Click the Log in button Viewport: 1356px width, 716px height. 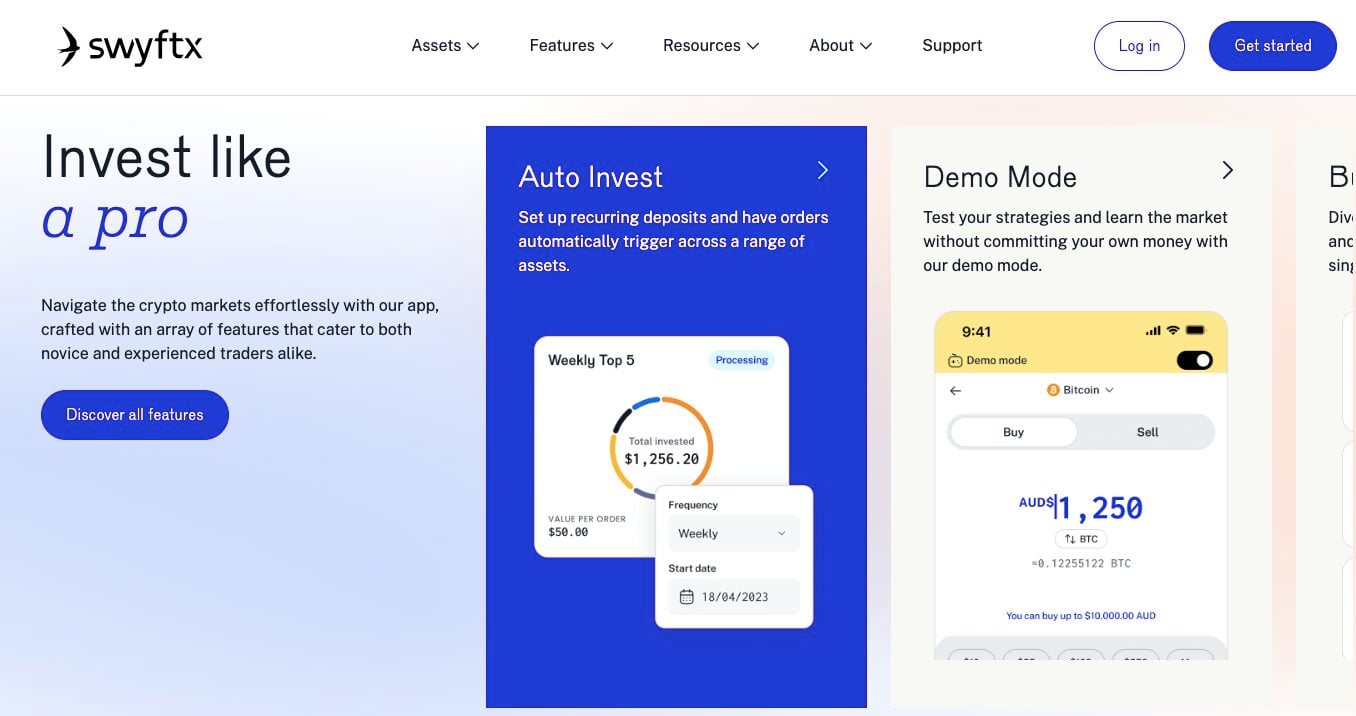tap(1139, 46)
